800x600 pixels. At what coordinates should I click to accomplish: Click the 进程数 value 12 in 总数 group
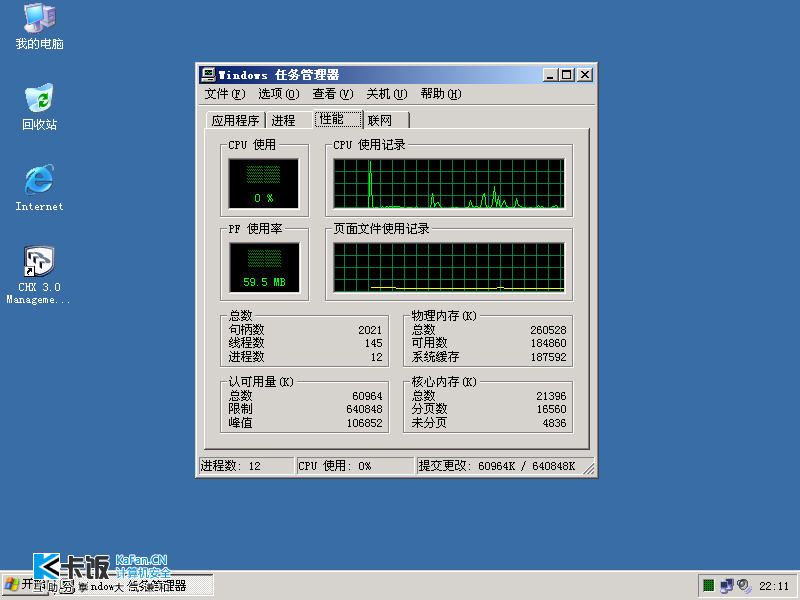pyautogui.click(x=377, y=357)
